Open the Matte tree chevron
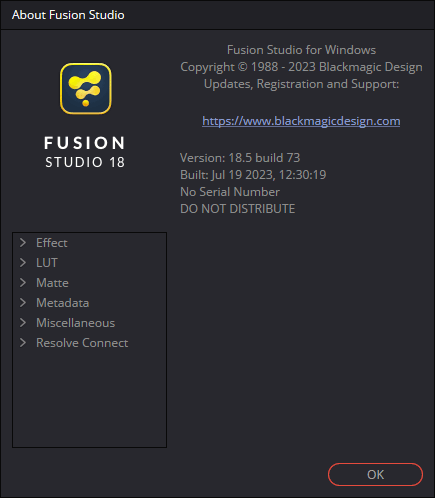The image size is (435, 498). [x=23, y=283]
